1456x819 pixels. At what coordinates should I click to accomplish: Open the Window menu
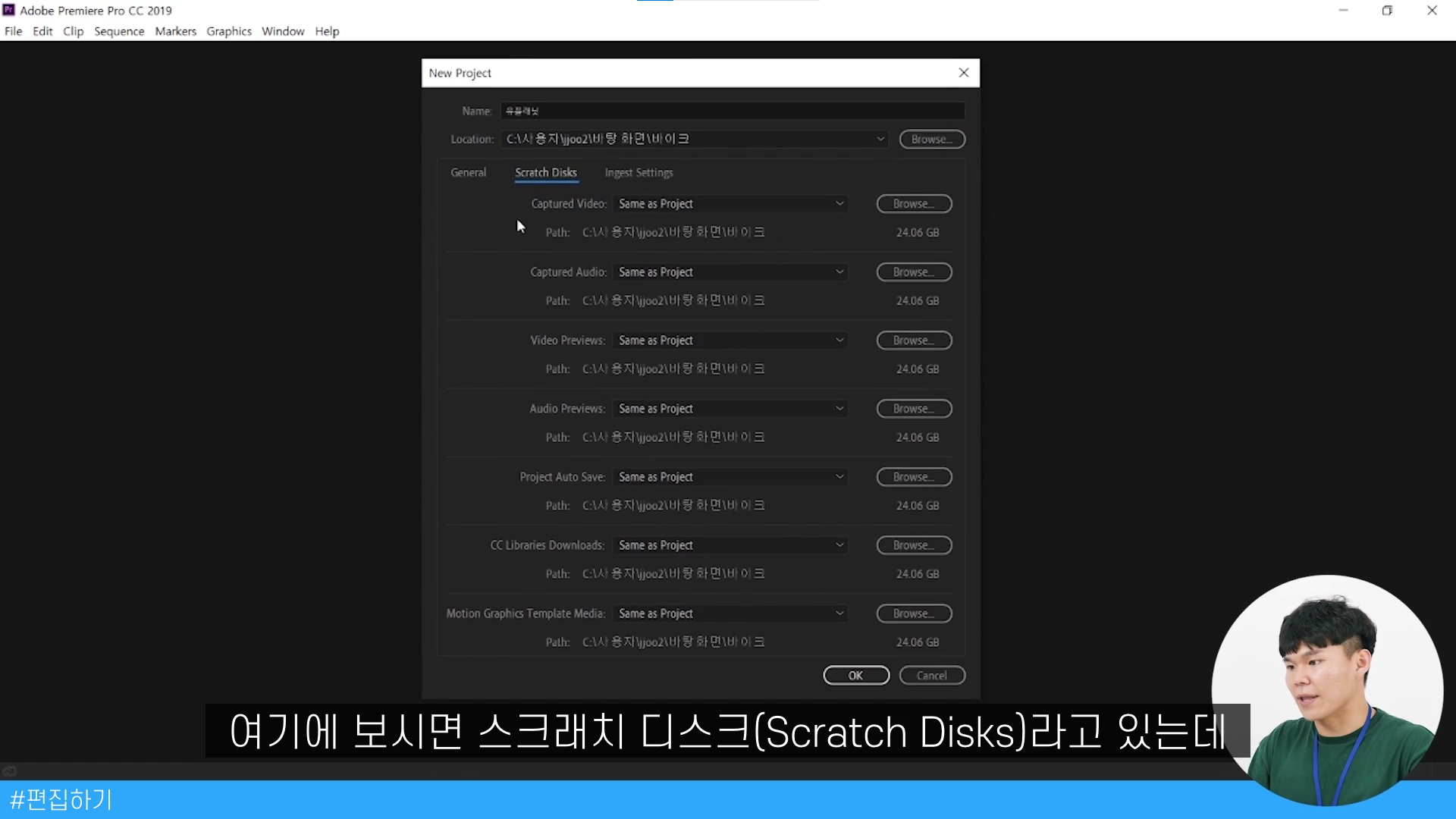tap(283, 31)
